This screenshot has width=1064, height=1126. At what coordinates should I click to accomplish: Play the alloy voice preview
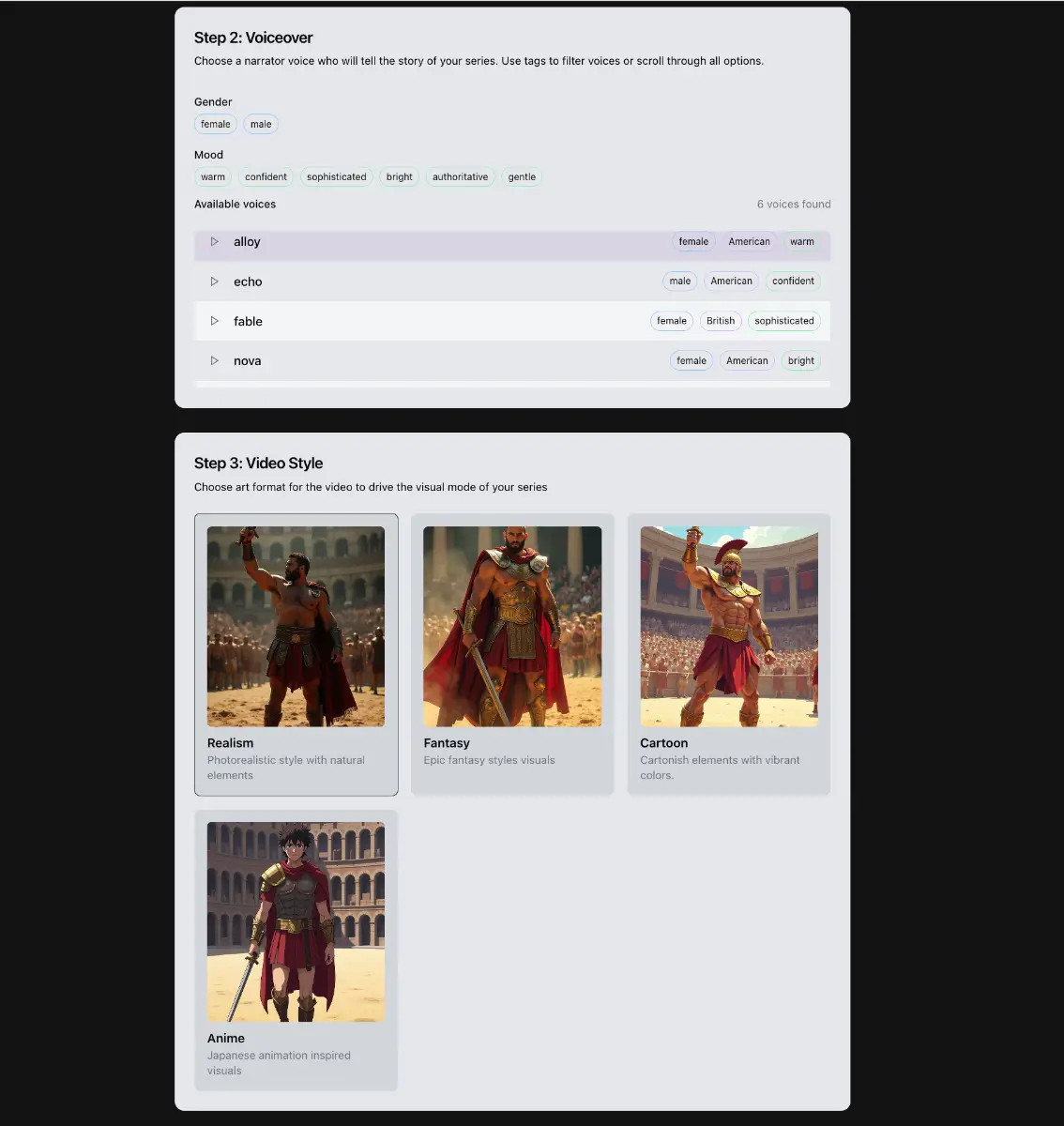tap(214, 242)
